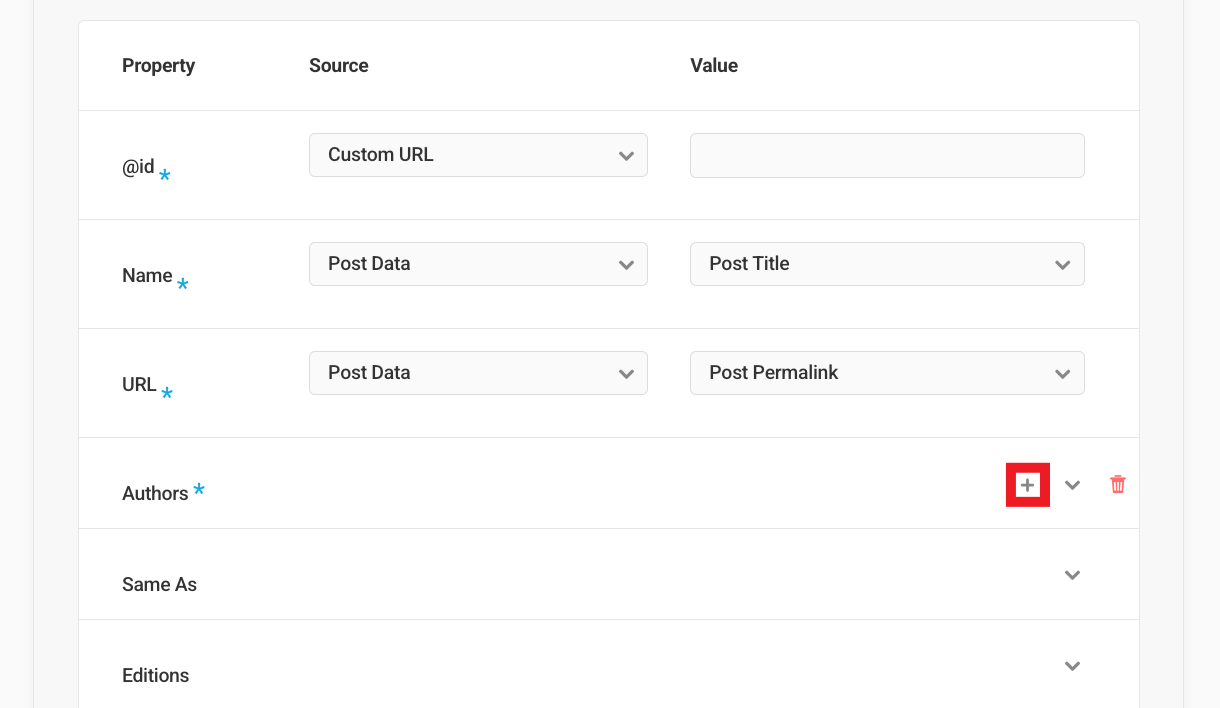Open the @id Source dropdown

coord(478,155)
